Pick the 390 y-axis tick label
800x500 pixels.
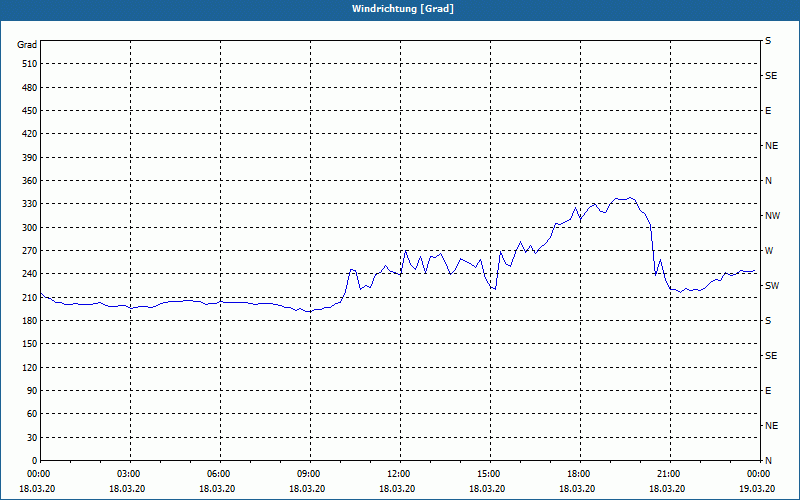click(x=30, y=158)
